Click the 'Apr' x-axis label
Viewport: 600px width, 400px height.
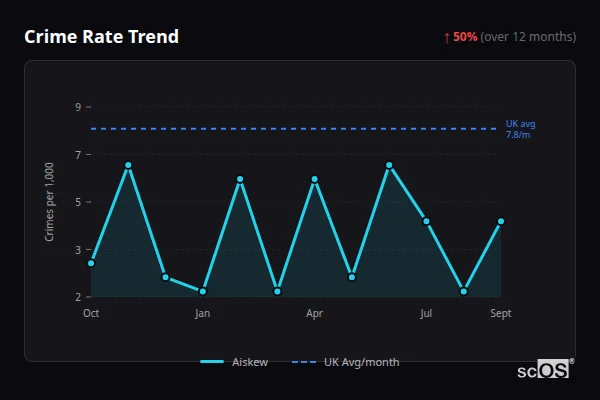coord(315,313)
